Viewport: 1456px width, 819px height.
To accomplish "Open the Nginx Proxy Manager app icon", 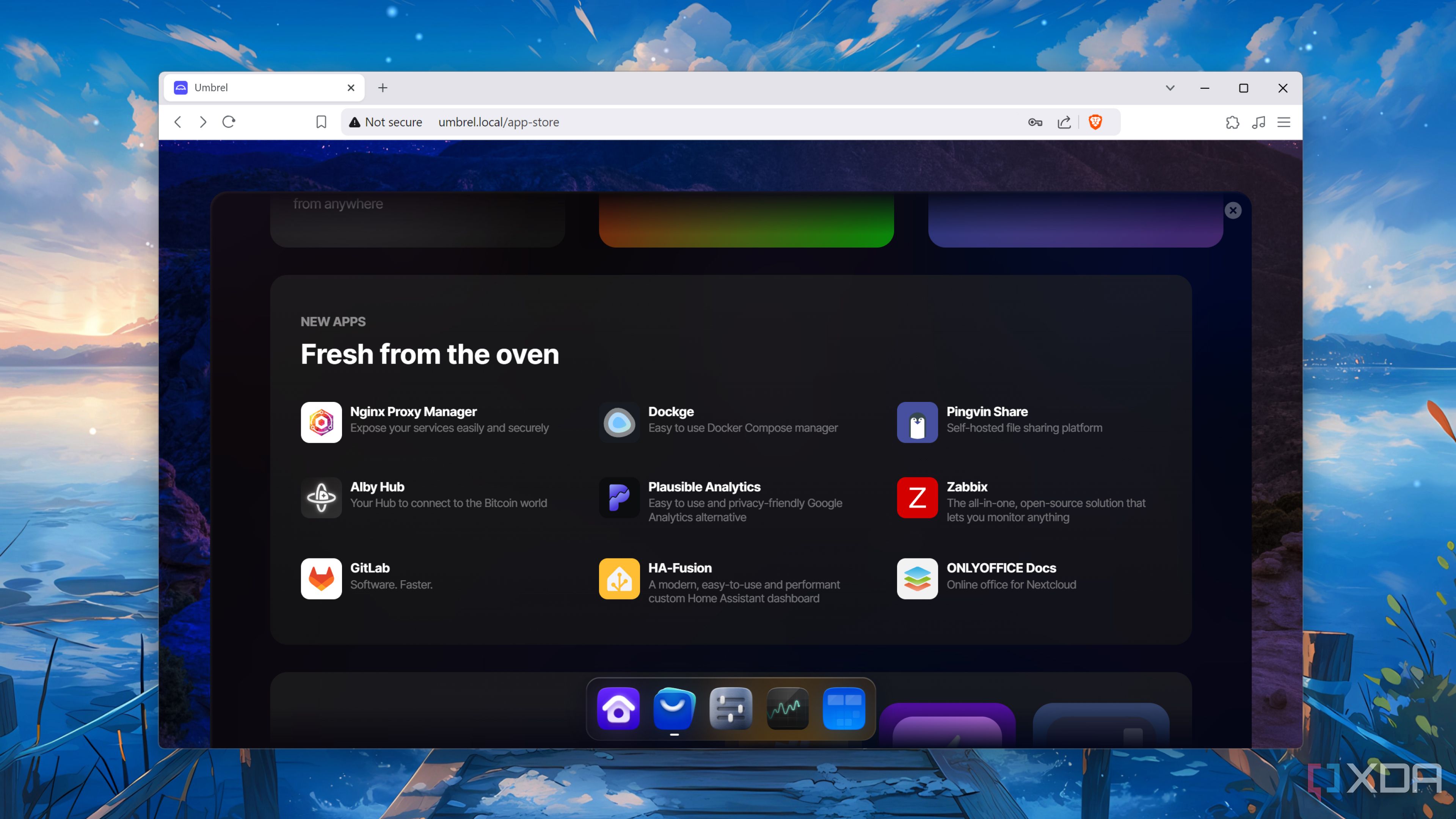I will click(321, 422).
